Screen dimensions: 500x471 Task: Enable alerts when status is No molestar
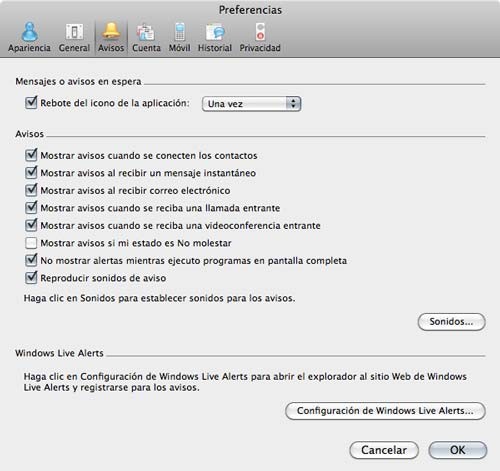coord(31,243)
